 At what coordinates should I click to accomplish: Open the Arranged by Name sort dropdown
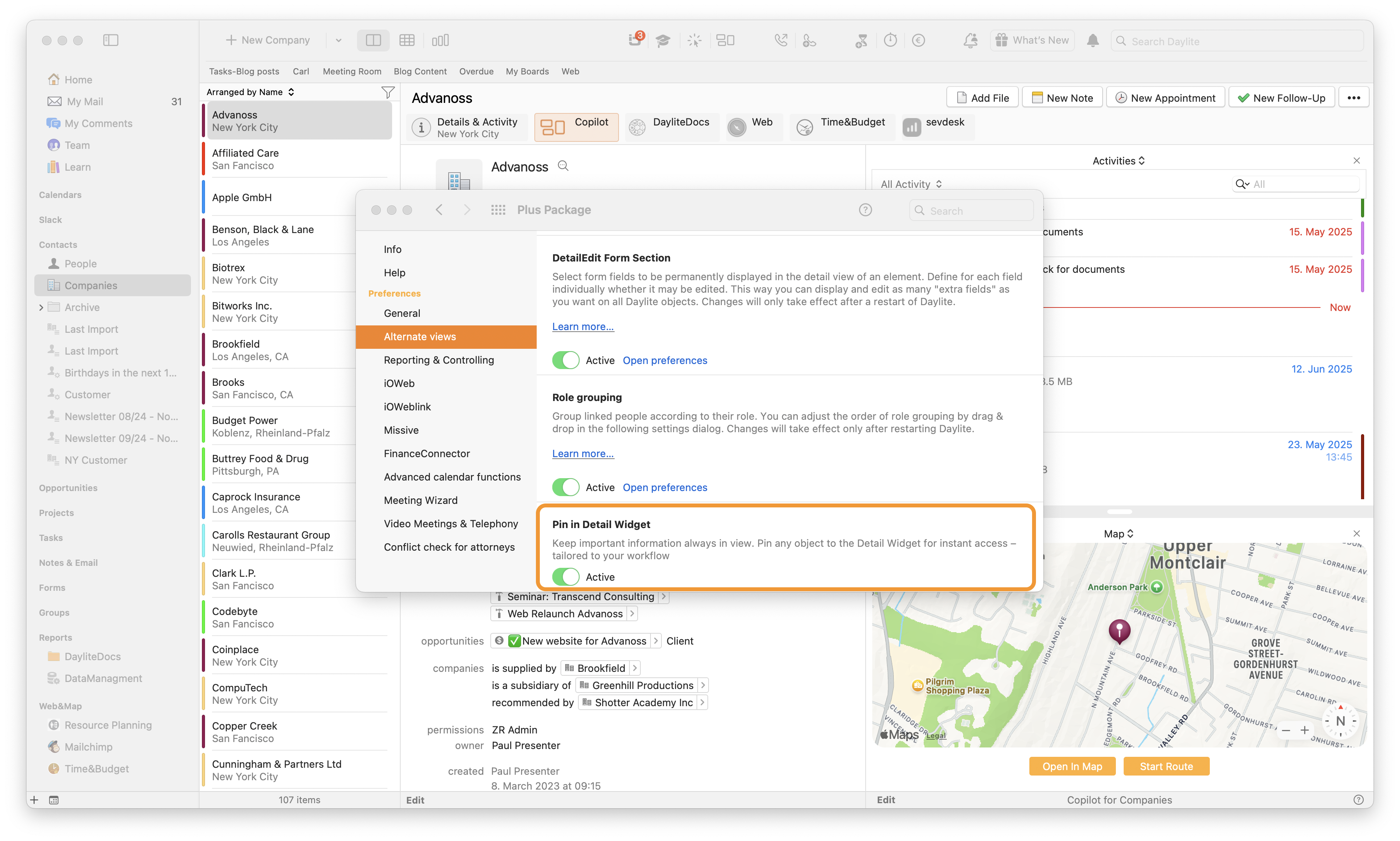coord(250,92)
